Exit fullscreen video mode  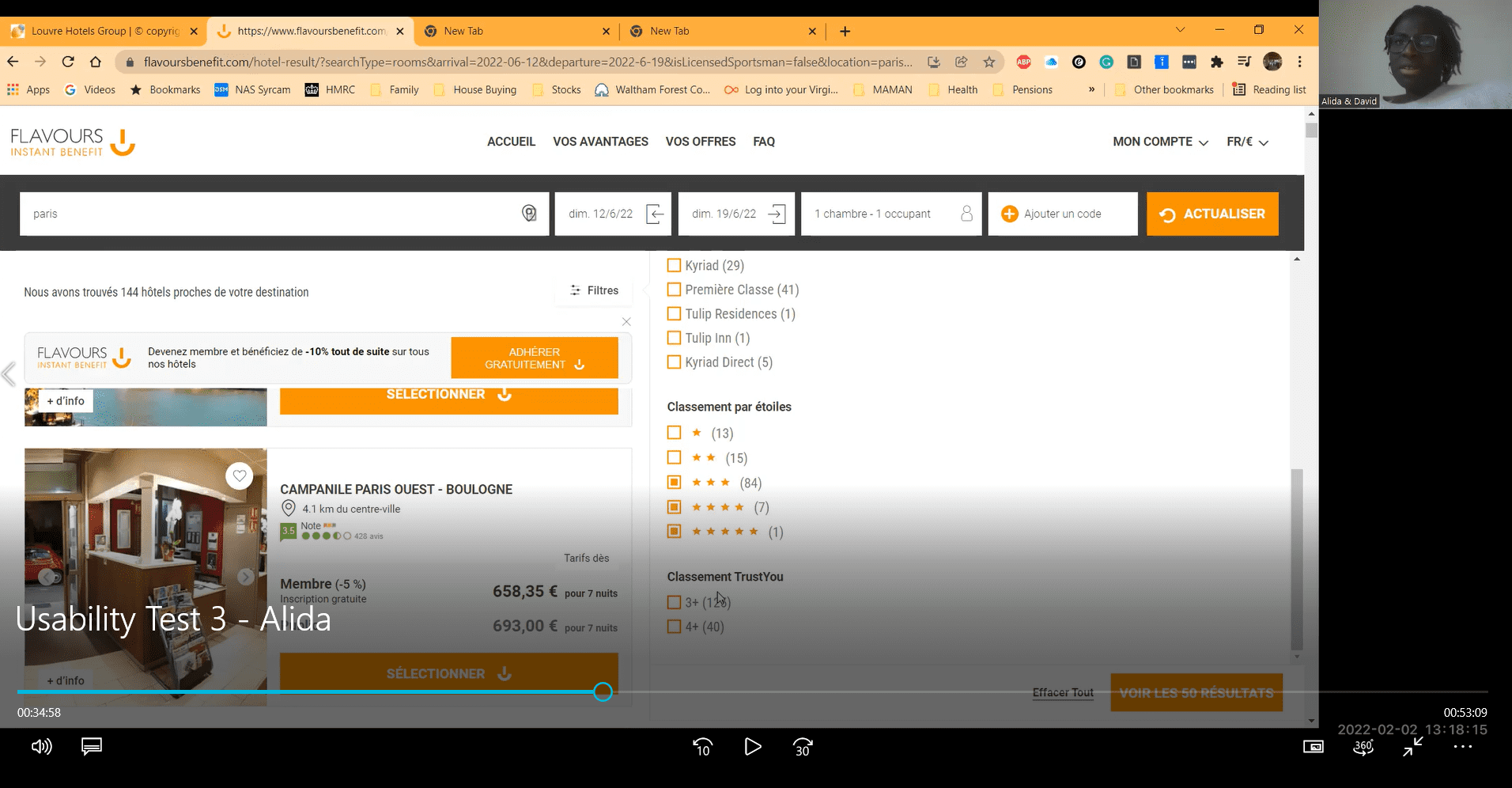(1413, 746)
